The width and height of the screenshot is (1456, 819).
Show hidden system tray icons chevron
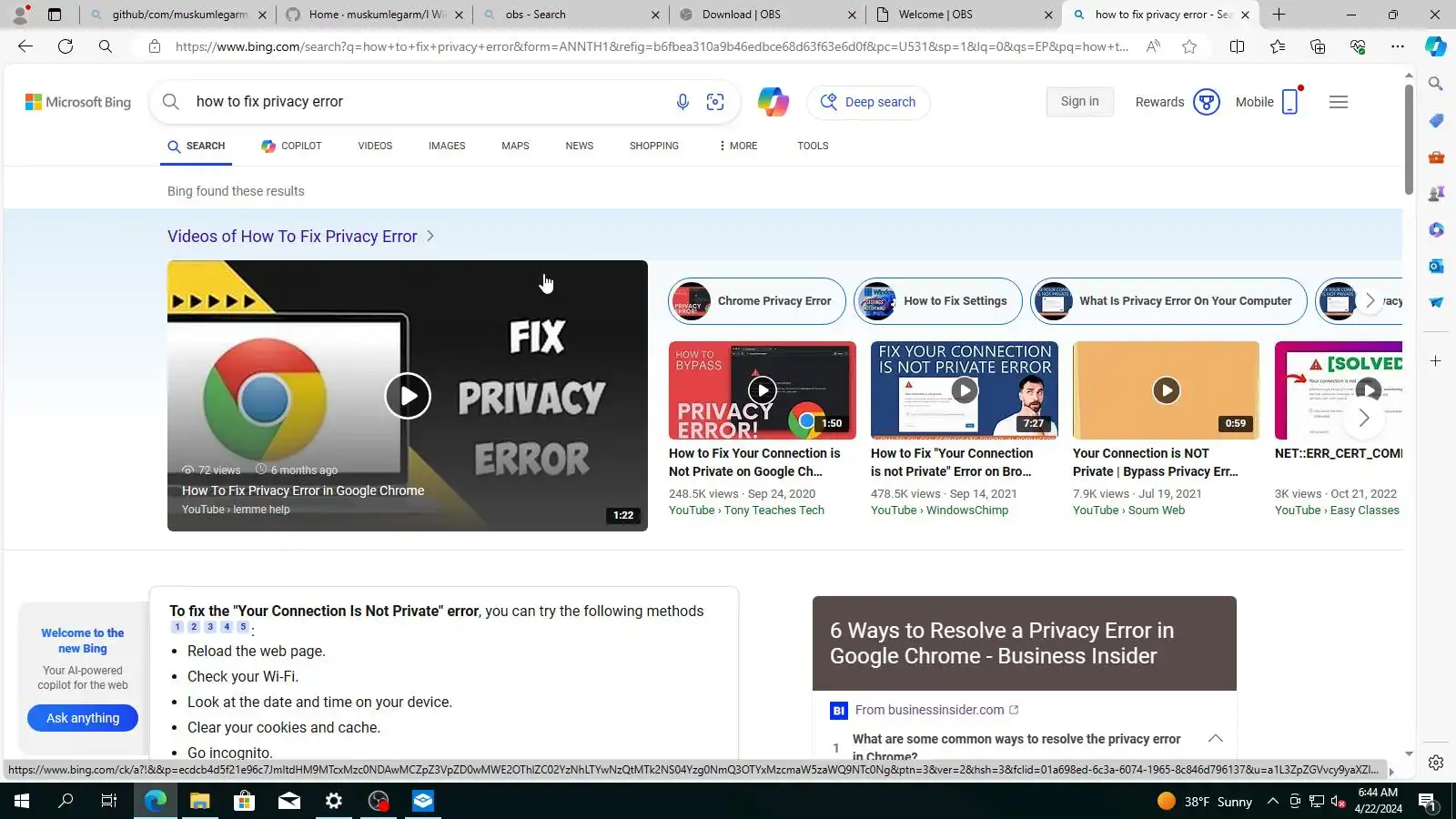[x=1273, y=802]
